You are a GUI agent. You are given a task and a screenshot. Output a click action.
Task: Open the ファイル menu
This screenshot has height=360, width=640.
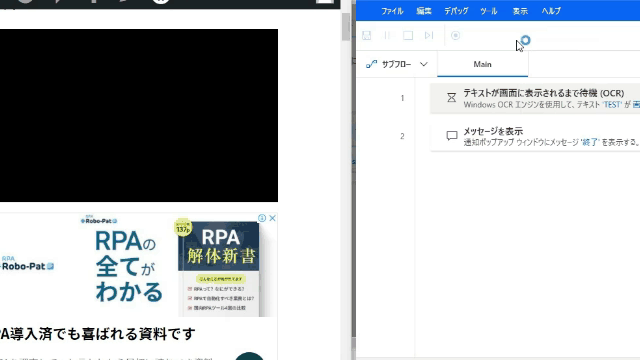pyautogui.click(x=392, y=11)
